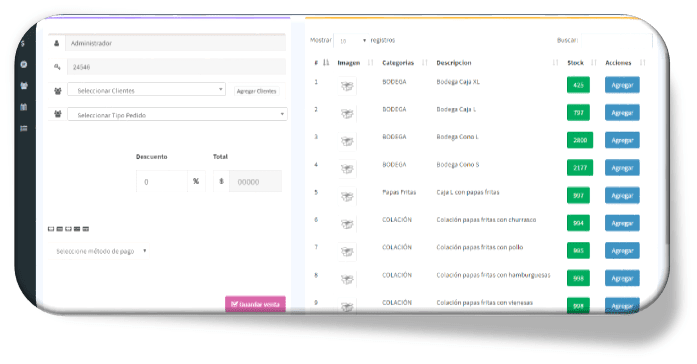The height and width of the screenshot is (364, 697).
Task: Click the box image for Bodega Cono L
Action: 347,141
